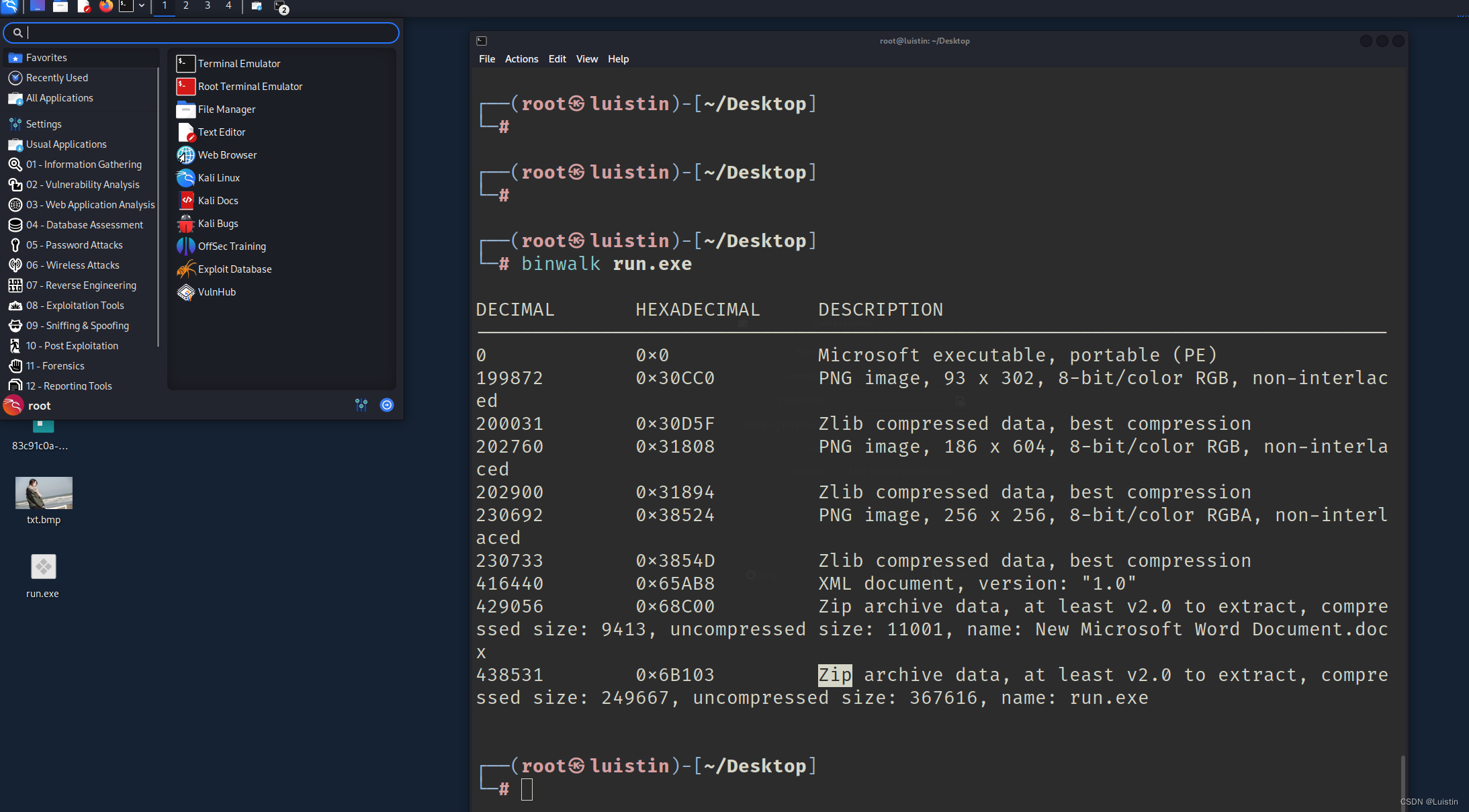This screenshot has width=1469, height=812.
Task: Launch the text editor from the top panel
Action: point(83,7)
